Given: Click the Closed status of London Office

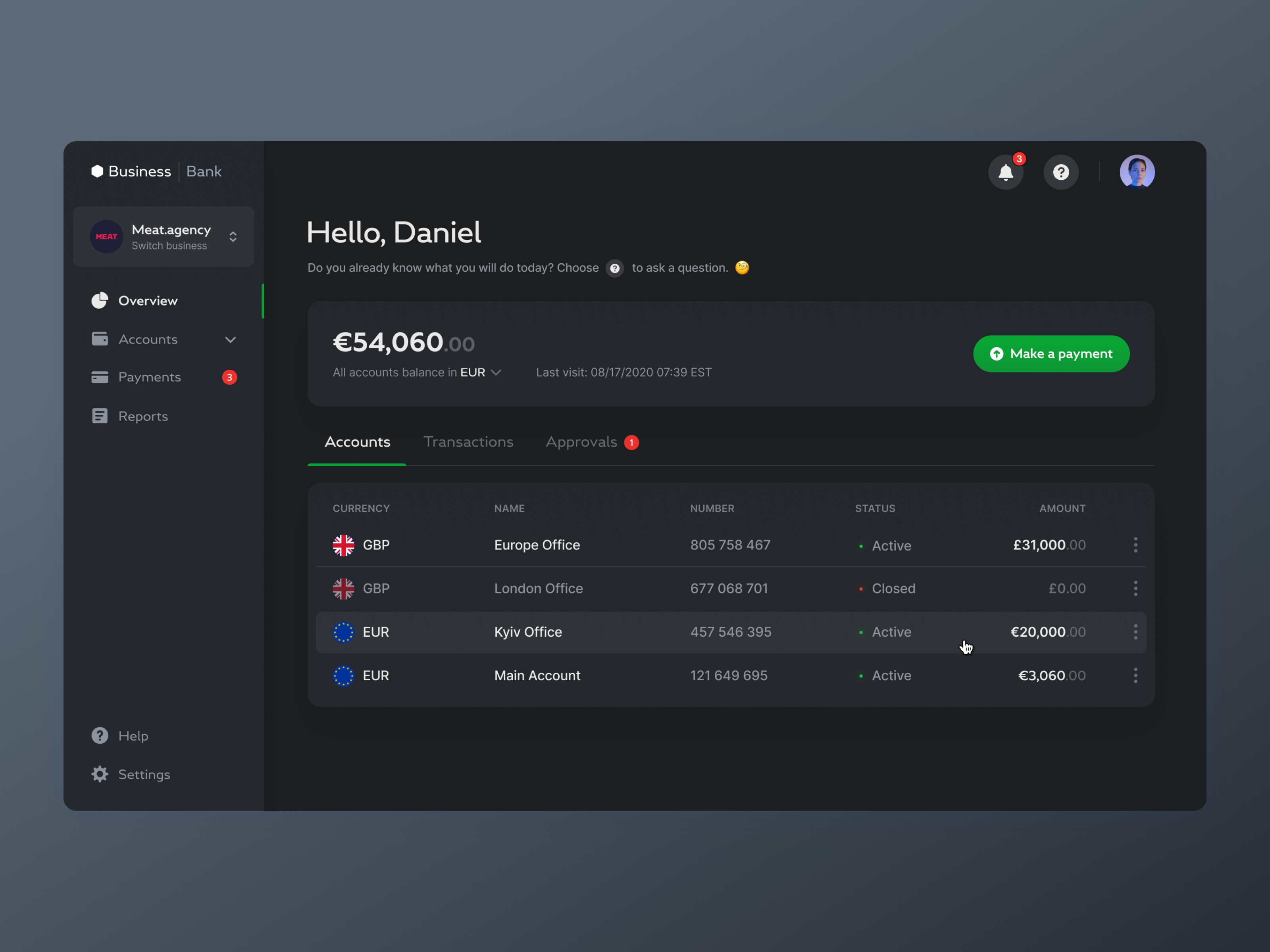Looking at the screenshot, I should 887,589.
